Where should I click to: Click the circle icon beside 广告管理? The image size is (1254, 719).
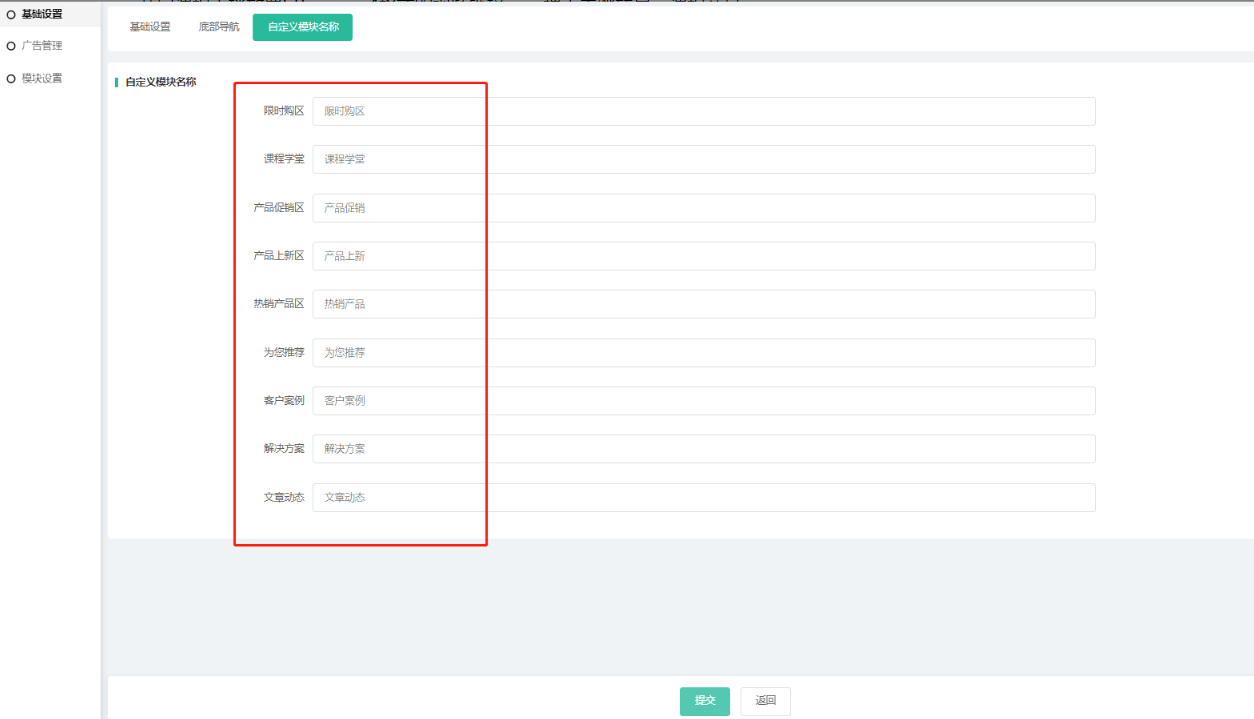(11, 46)
